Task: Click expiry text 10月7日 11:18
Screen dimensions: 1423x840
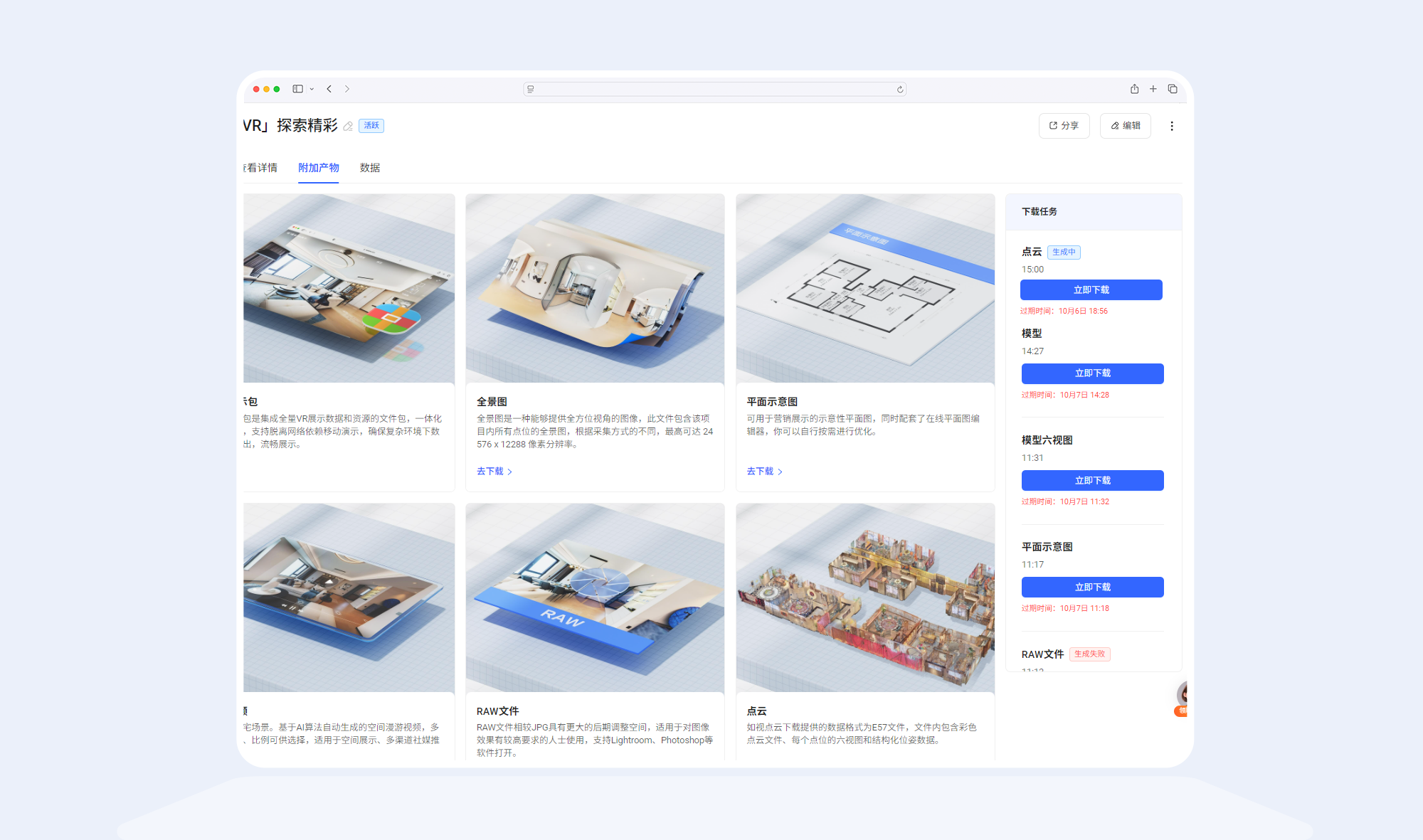Action: 1084,609
